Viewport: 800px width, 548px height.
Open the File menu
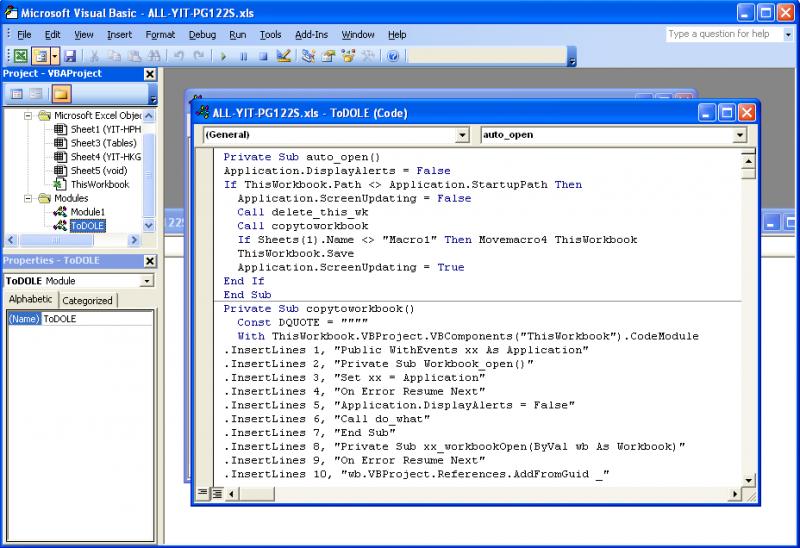(24, 35)
